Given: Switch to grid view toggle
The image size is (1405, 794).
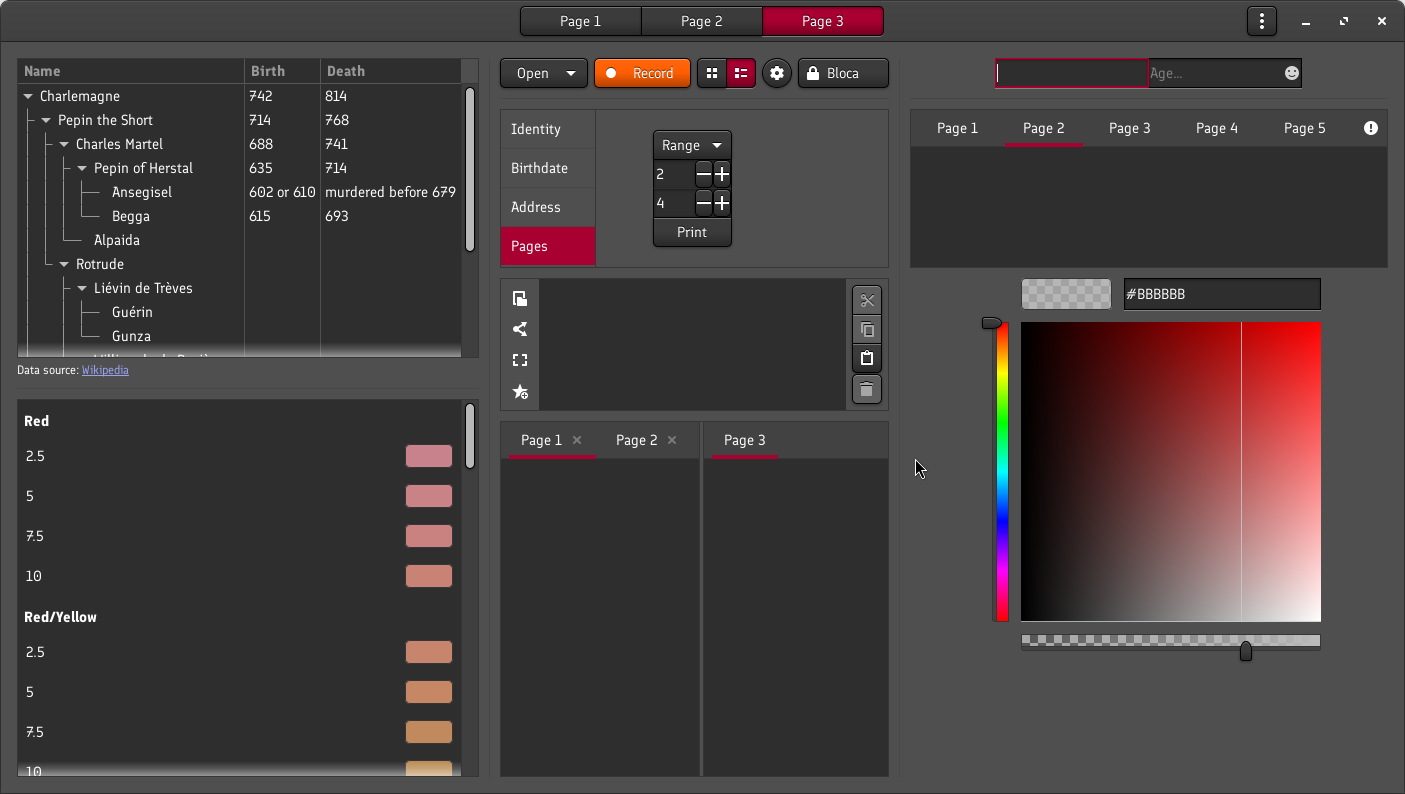Looking at the screenshot, I should 712,73.
